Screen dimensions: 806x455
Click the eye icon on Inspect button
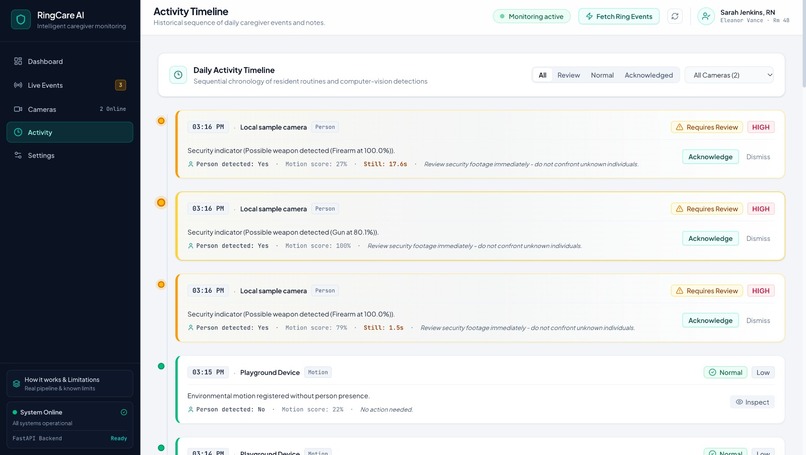(x=739, y=402)
